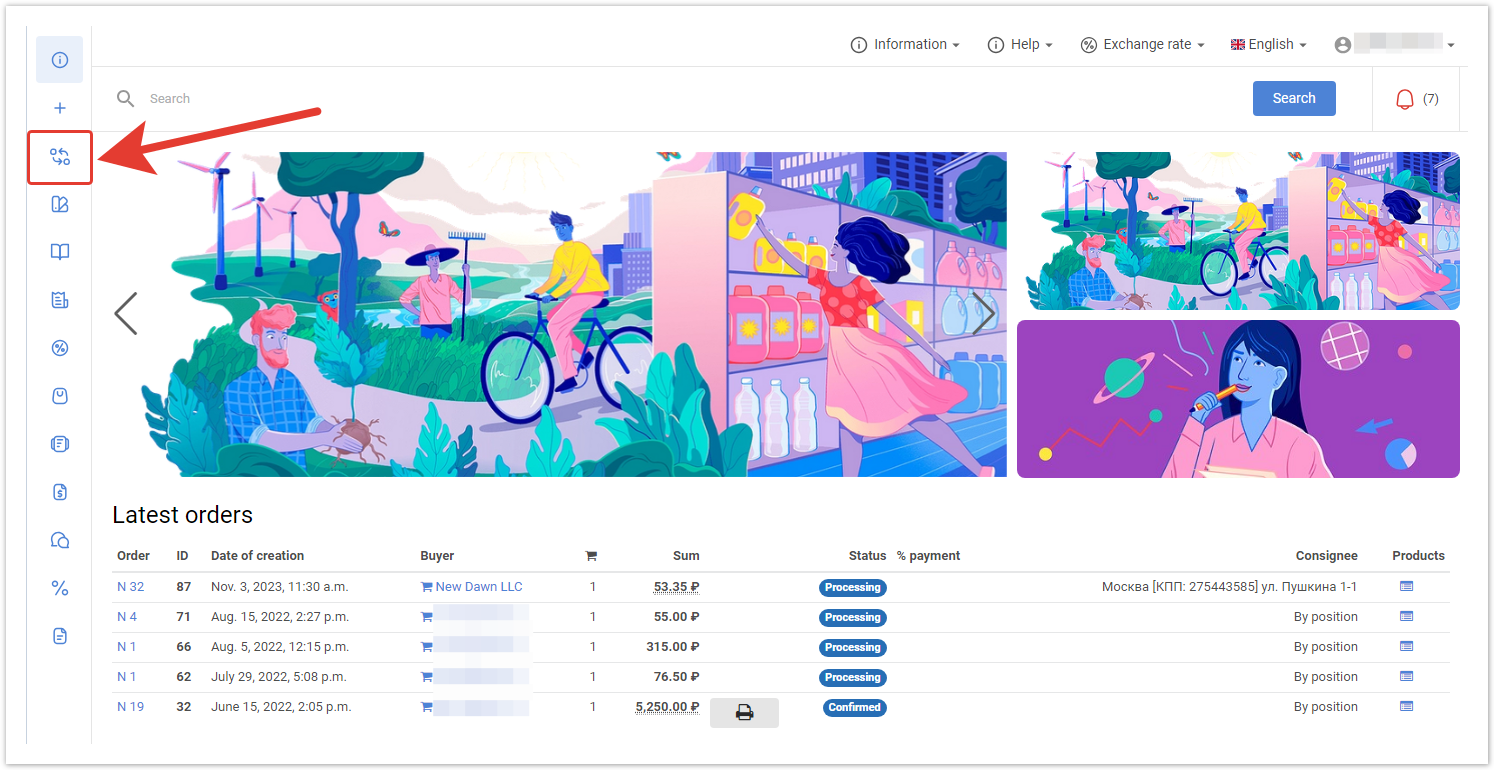This screenshot has width=1494, height=770.
Task: Click buyer cart icon in order N 4 row
Action: point(427,617)
